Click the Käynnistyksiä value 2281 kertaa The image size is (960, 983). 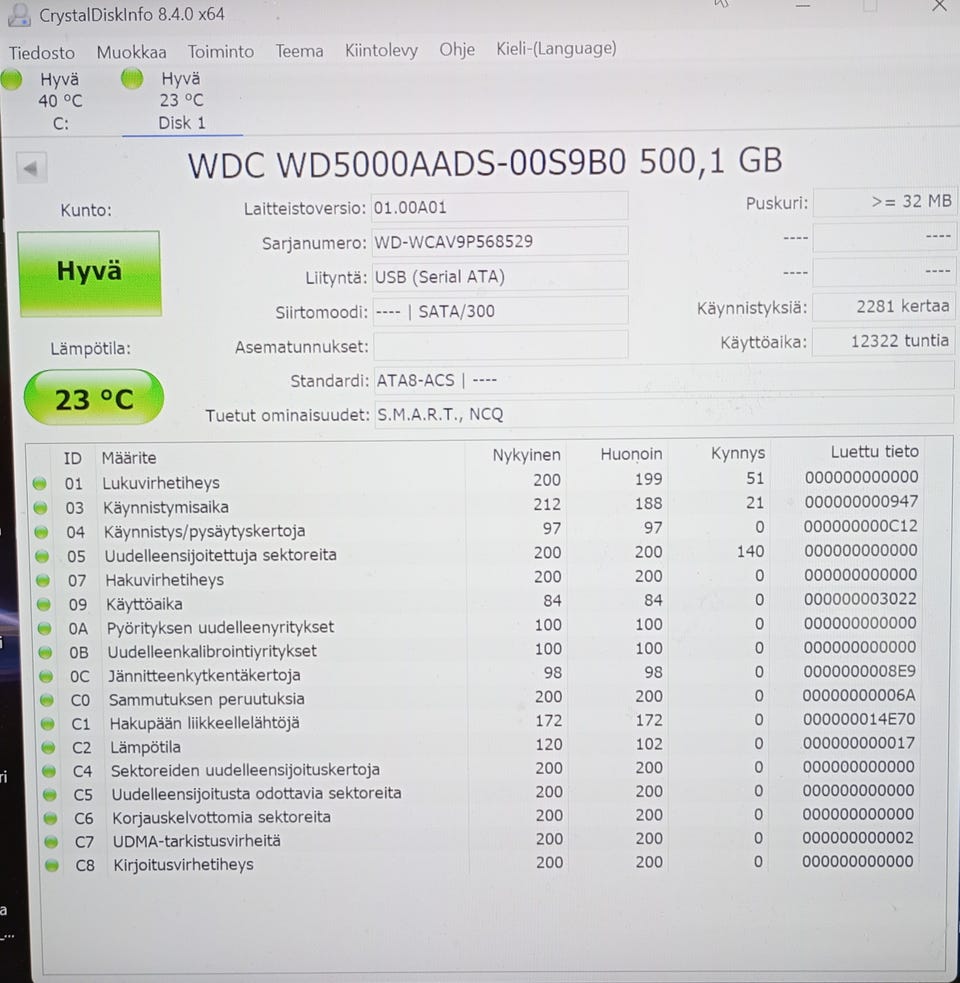[884, 307]
